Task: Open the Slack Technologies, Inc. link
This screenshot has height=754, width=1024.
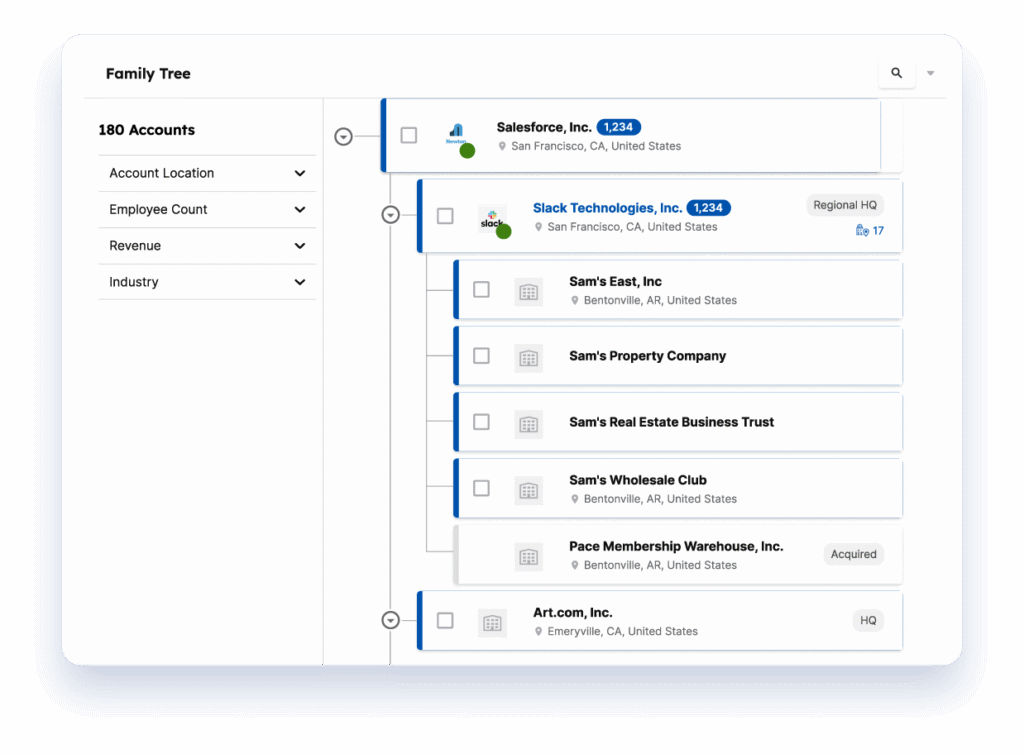Action: [x=607, y=208]
